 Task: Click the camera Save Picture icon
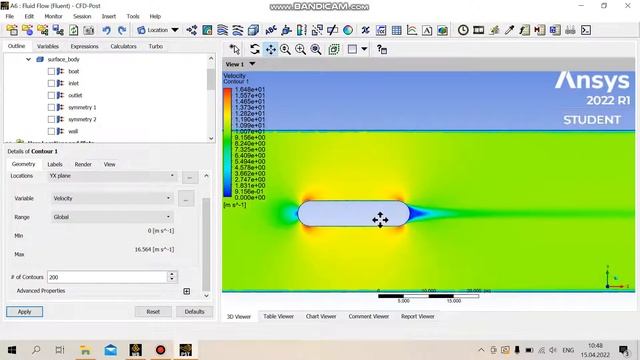(x=89, y=30)
